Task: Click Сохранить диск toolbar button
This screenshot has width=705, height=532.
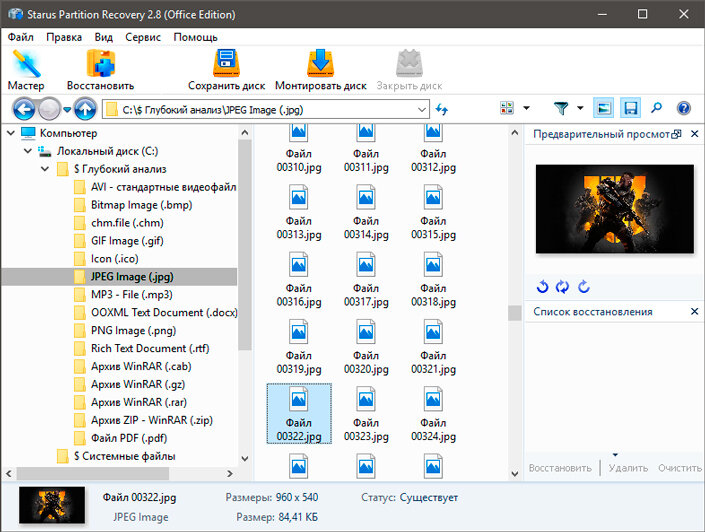Action: (x=226, y=69)
